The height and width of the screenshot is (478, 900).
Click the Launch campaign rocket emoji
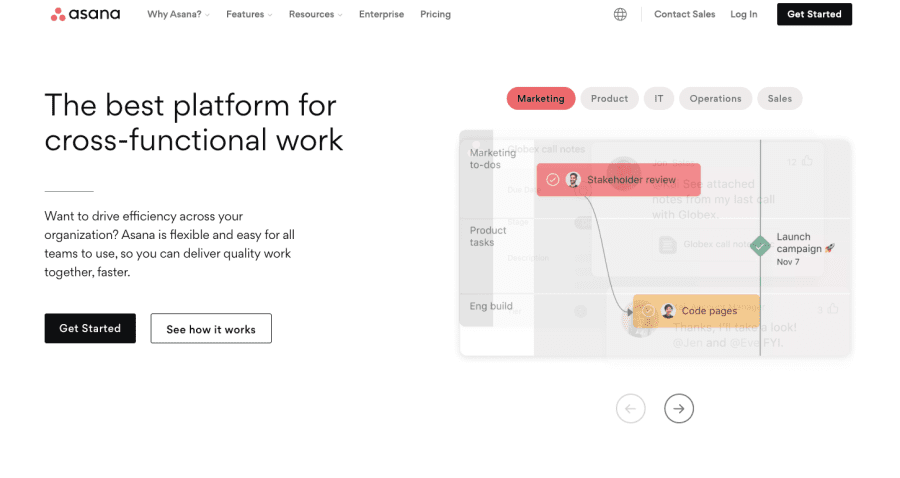830,248
